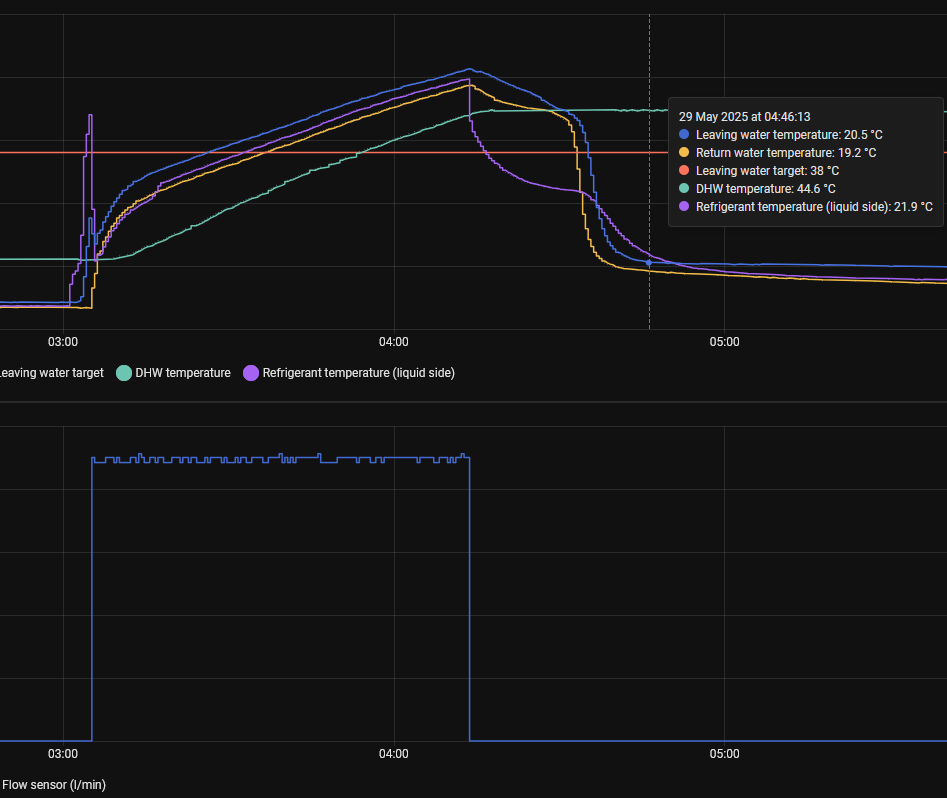Image resolution: width=947 pixels, height=798 pixels.
Task: Click the flow sensor line's vertical drop after 04:00
Action: 470,600
